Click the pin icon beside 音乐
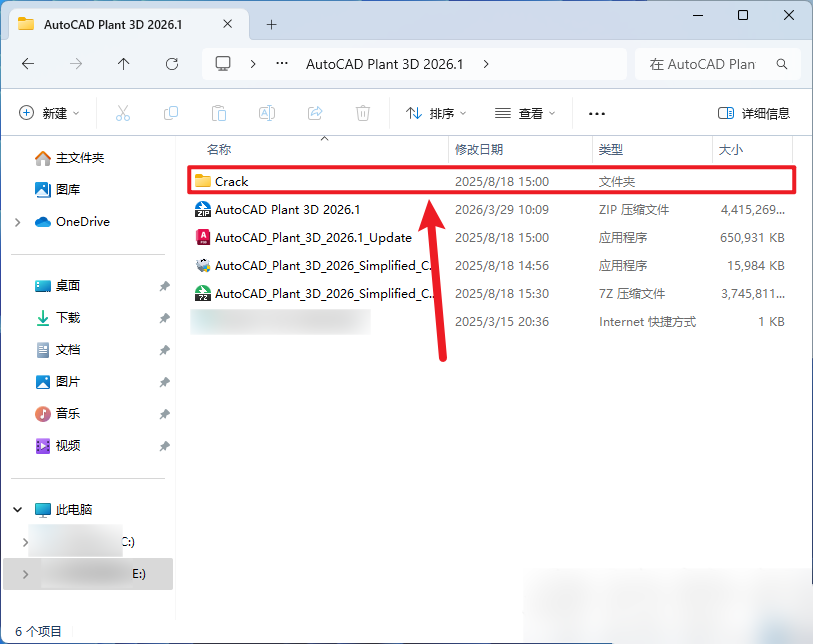 [164, 414]
